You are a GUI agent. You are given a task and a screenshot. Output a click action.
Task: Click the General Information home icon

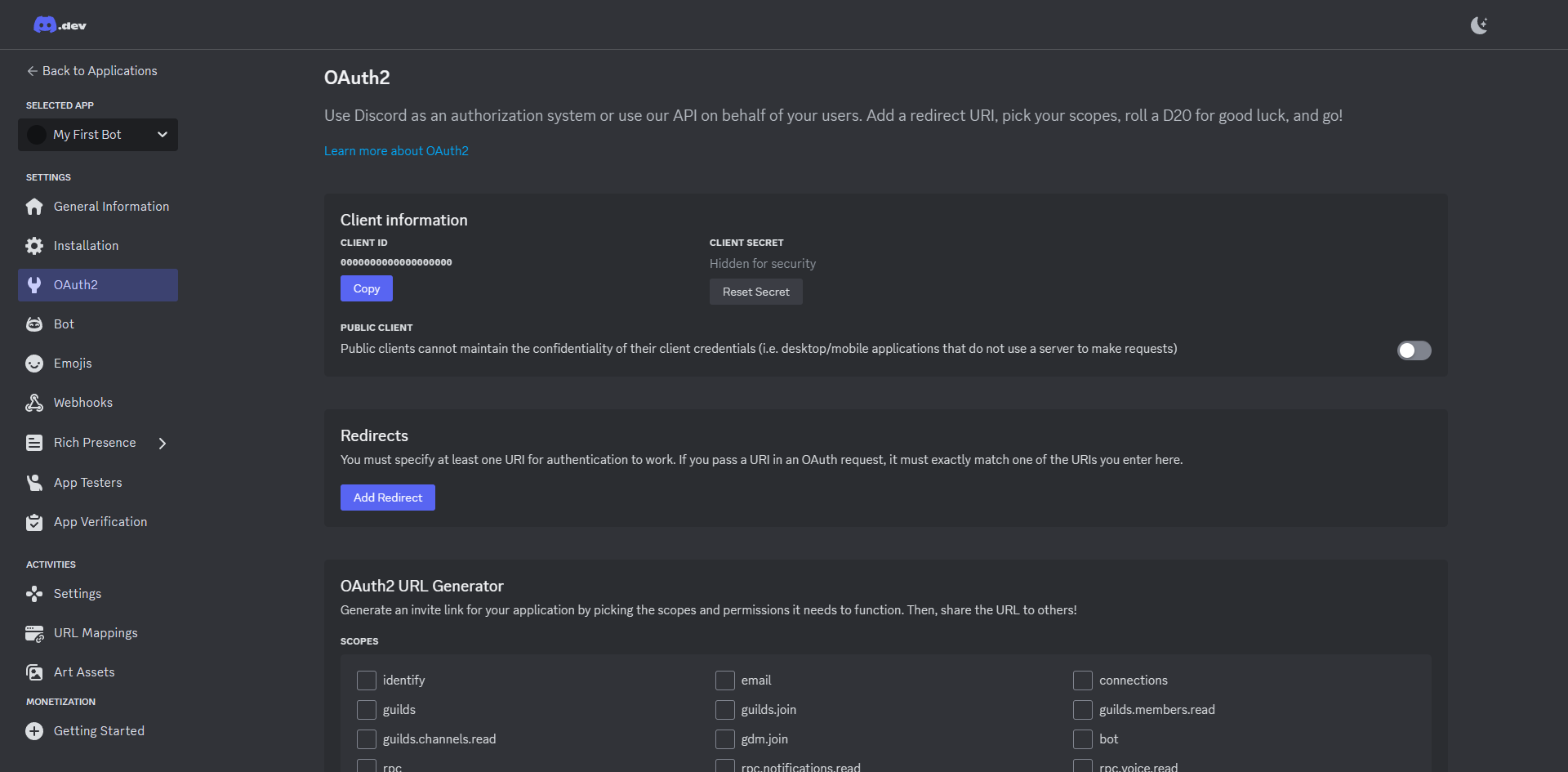pyautogui.click(x=34, y=207)
